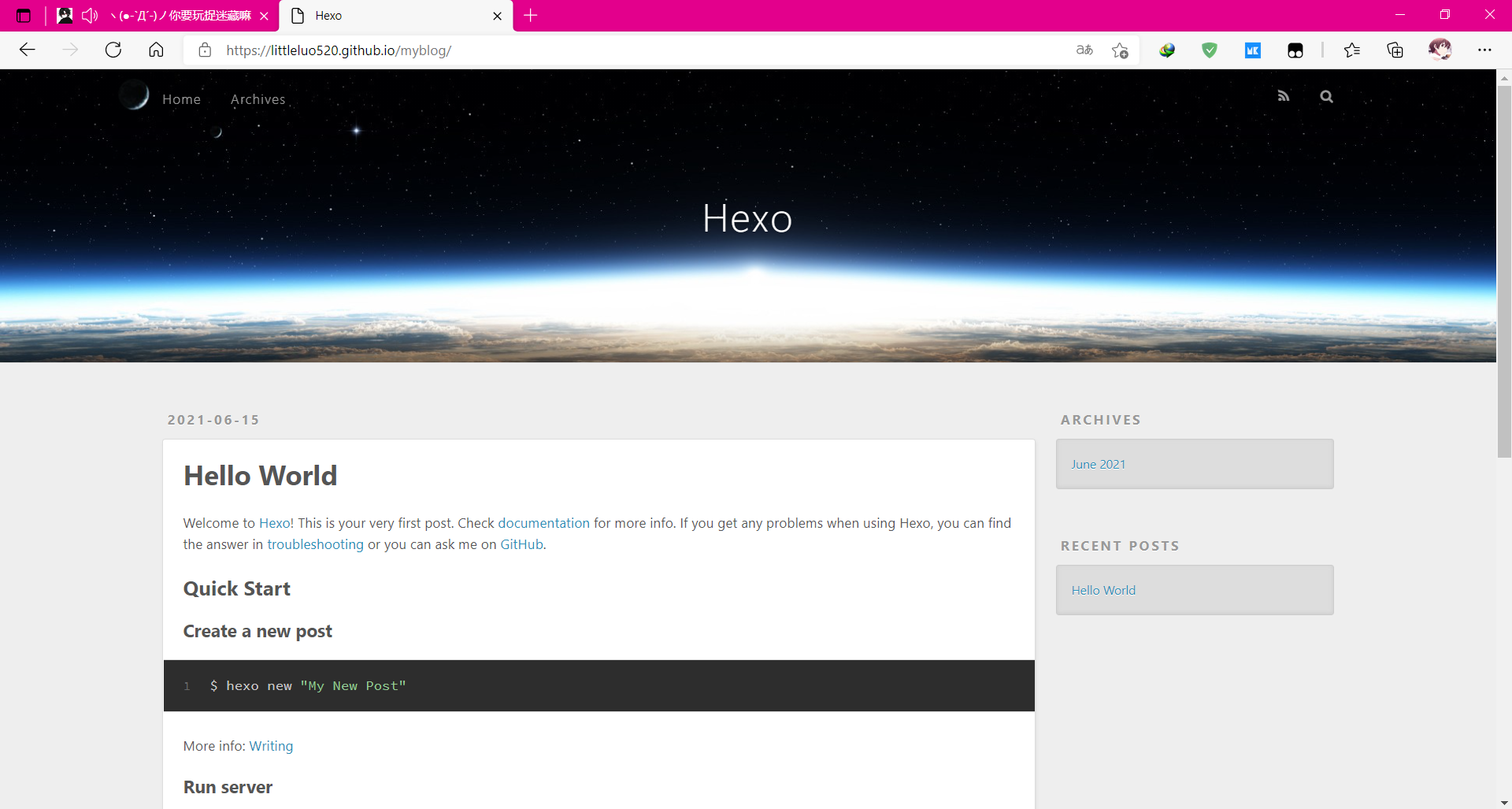Open a new browser tab
Image resolution: width=1512 pixels, height=809 pixels.
pyautogui.click(x=531, y=16)
